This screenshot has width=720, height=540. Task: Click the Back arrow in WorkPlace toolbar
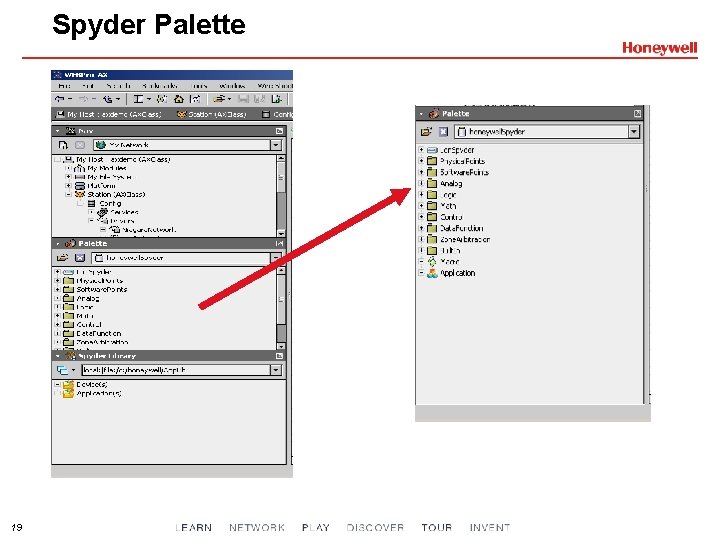coord(60,99)
